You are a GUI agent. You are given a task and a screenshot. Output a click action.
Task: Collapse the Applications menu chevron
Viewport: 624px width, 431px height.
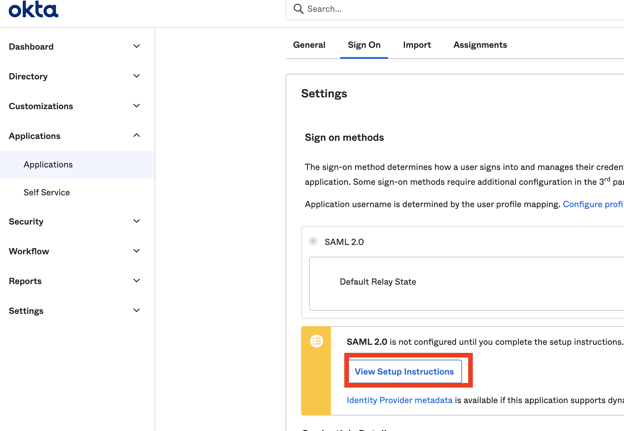click(x=136, y=135)
